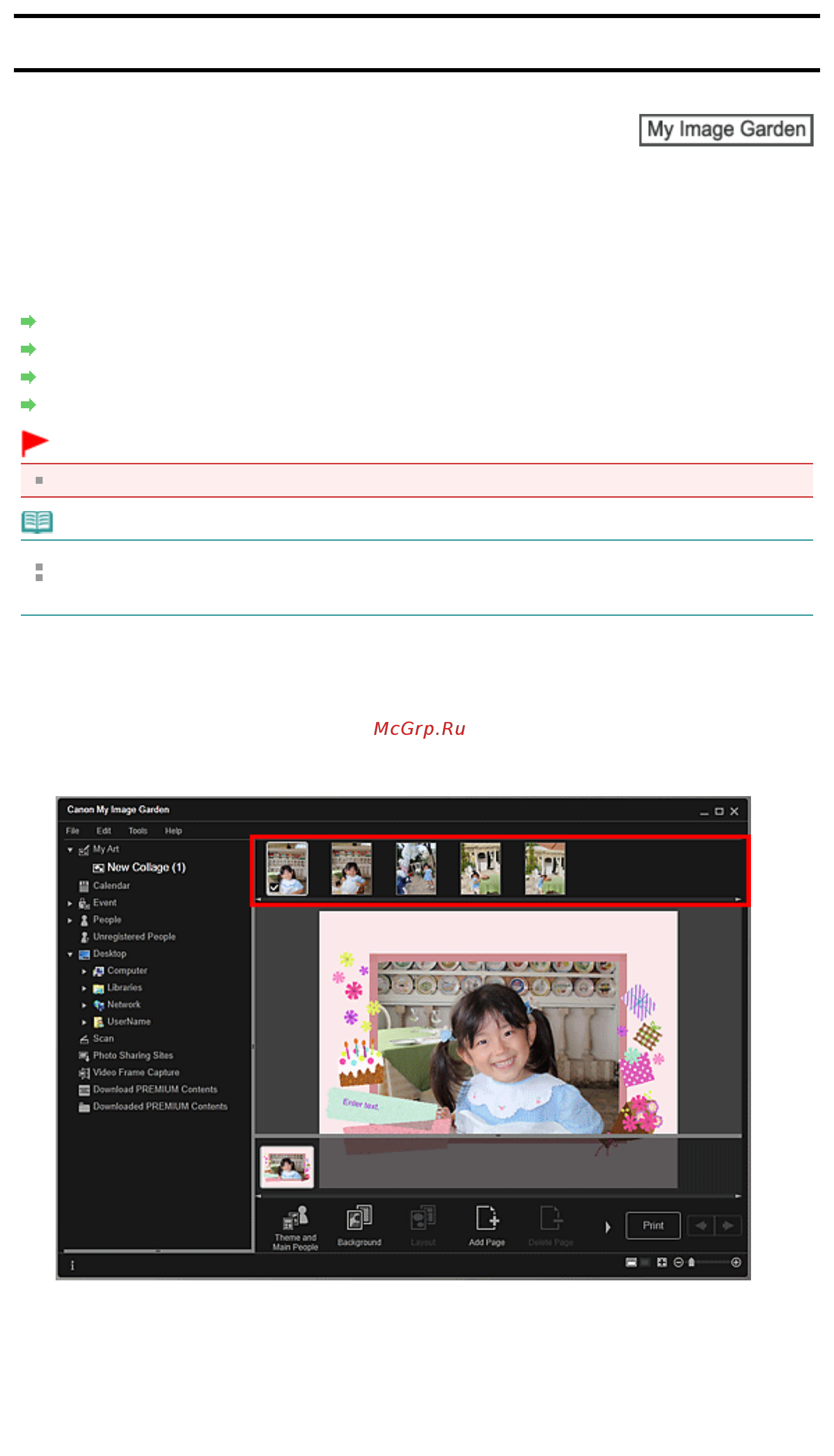The width and height of the screenshot is (834, 1456).
Task: Switch to thumbnail view in status bar
Action: [x=631, y=1262]
